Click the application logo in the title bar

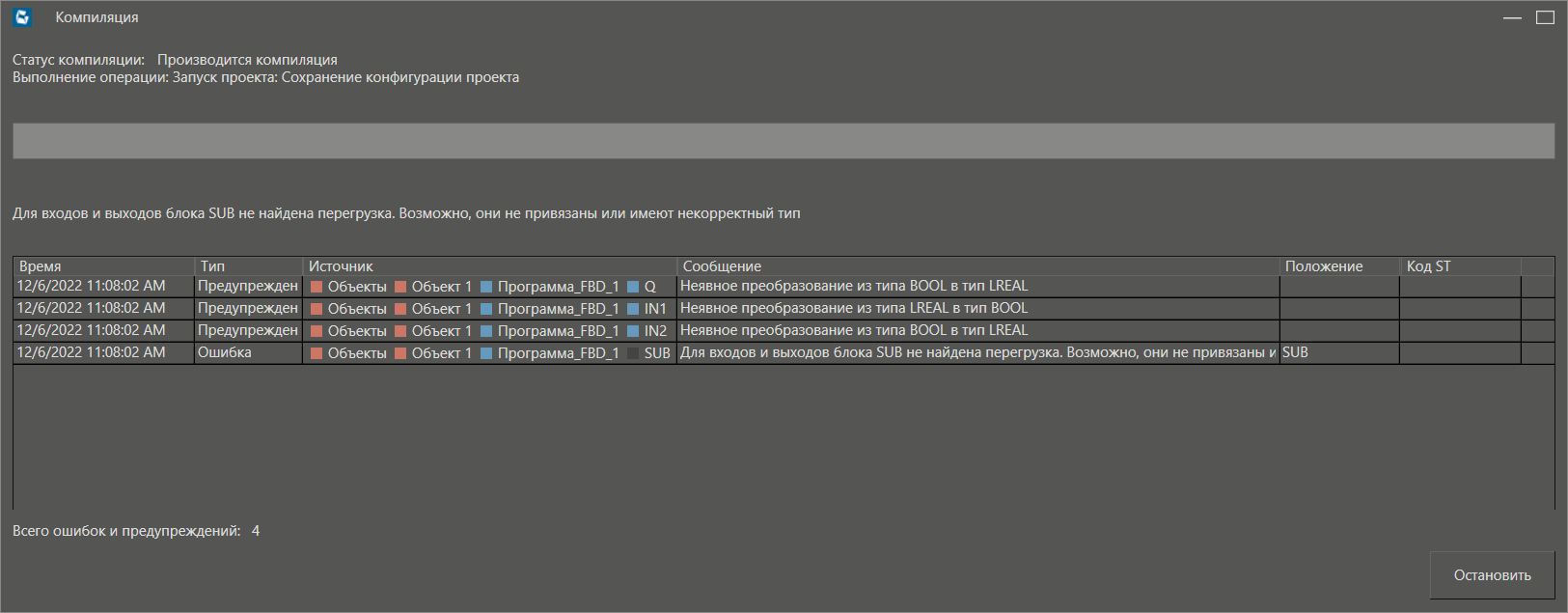pos(23,17)
